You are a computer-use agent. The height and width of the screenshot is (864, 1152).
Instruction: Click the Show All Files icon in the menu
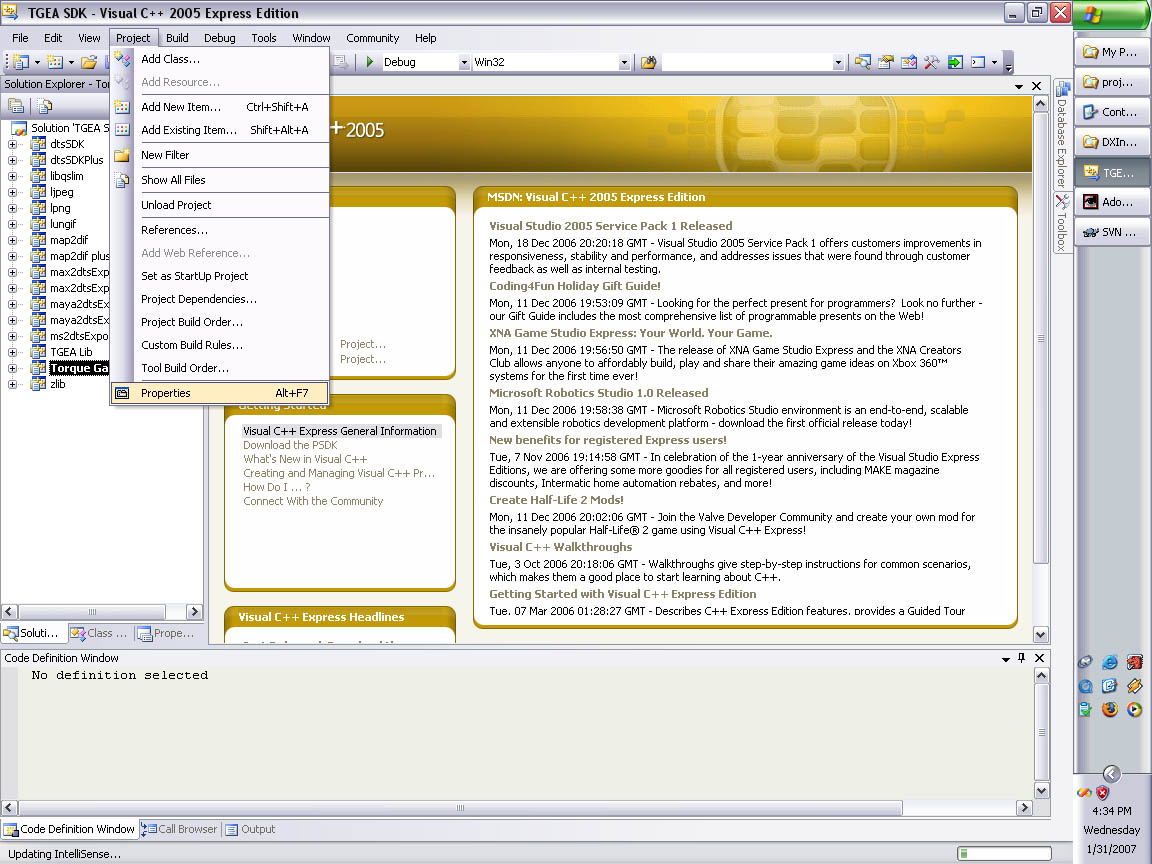pyautogui.click(x=122, y=180)
